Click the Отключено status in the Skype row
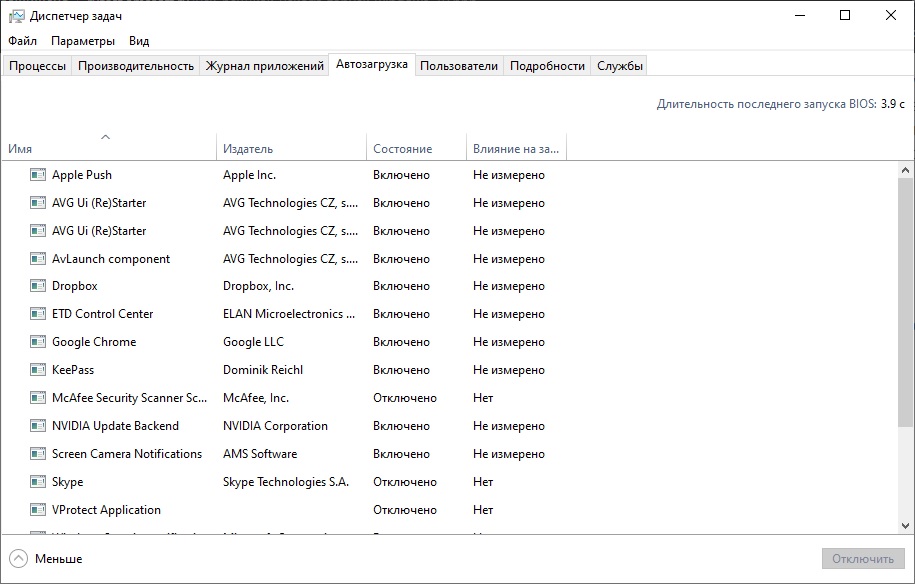 (x=405, y=482)
